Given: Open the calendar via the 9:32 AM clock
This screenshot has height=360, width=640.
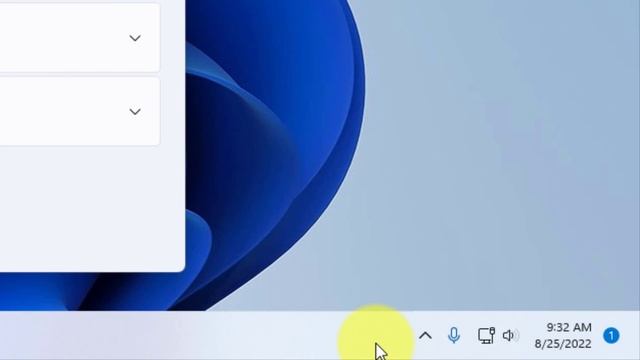Looking at the screenshot, I should point(569,327).
